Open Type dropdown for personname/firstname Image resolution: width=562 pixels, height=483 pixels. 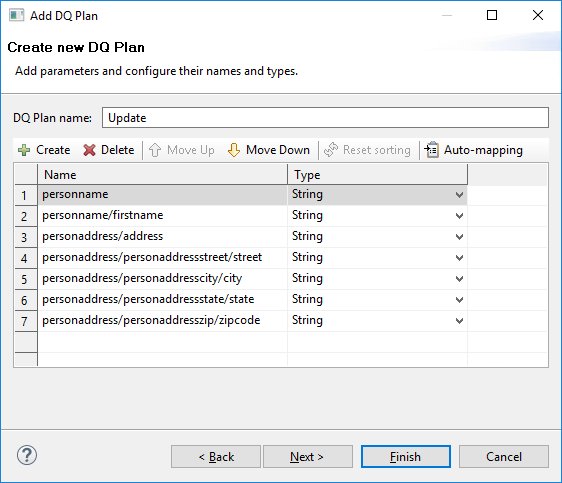coord(459,216)
